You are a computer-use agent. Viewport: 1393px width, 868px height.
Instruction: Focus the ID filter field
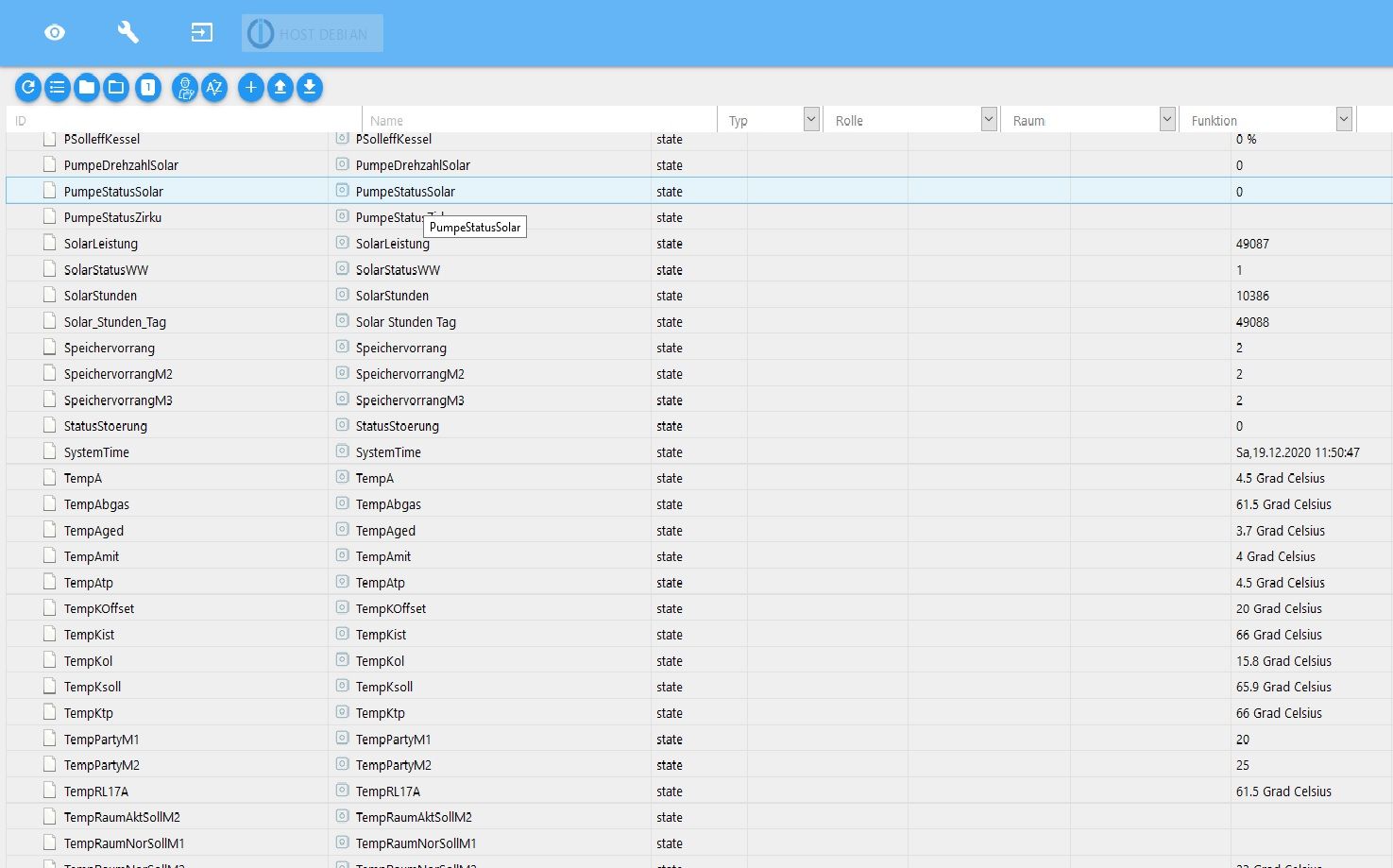(184, 120)
